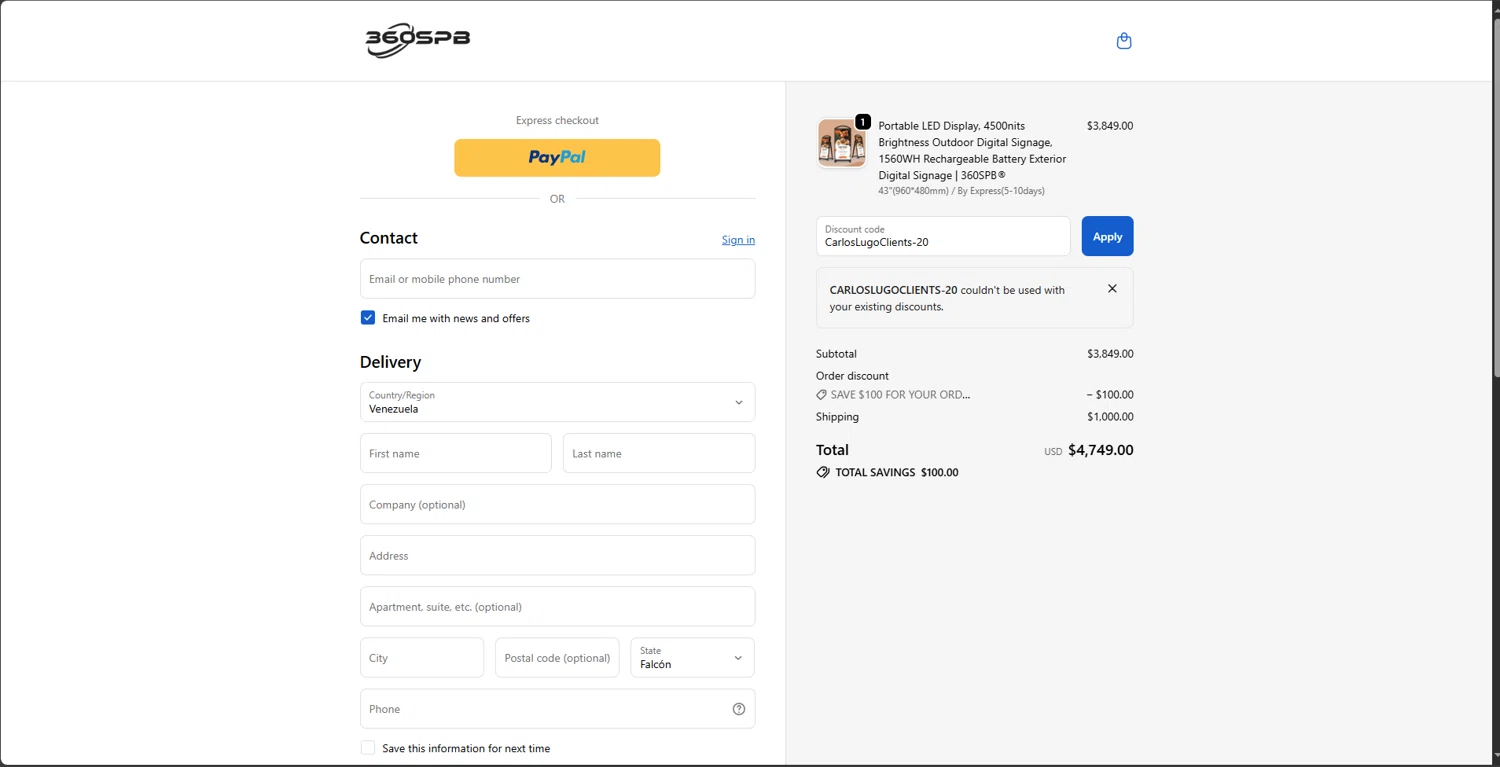Click the item quantity badge on product image
The image size is (1500, 767).
863,122
